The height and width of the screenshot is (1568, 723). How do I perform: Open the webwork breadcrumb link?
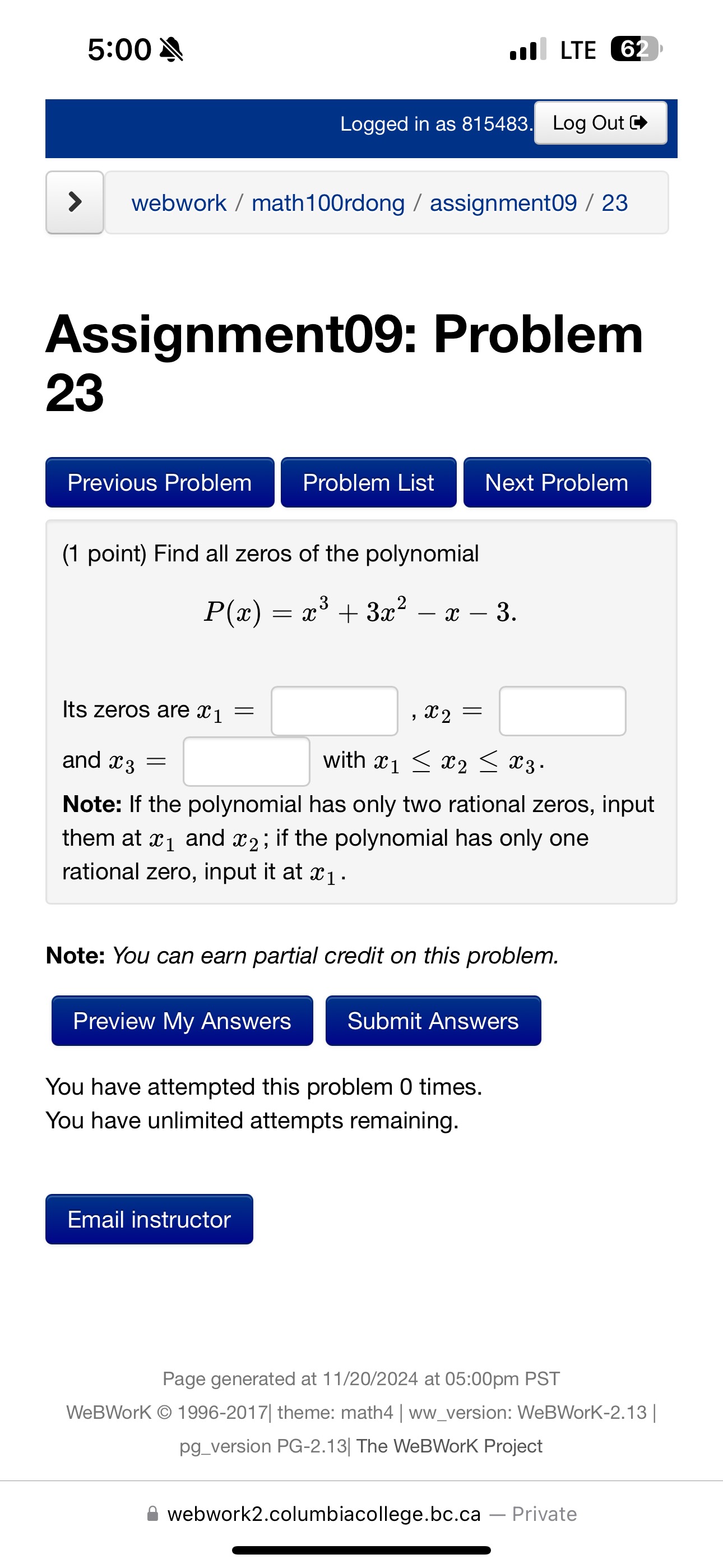(178, 202)
